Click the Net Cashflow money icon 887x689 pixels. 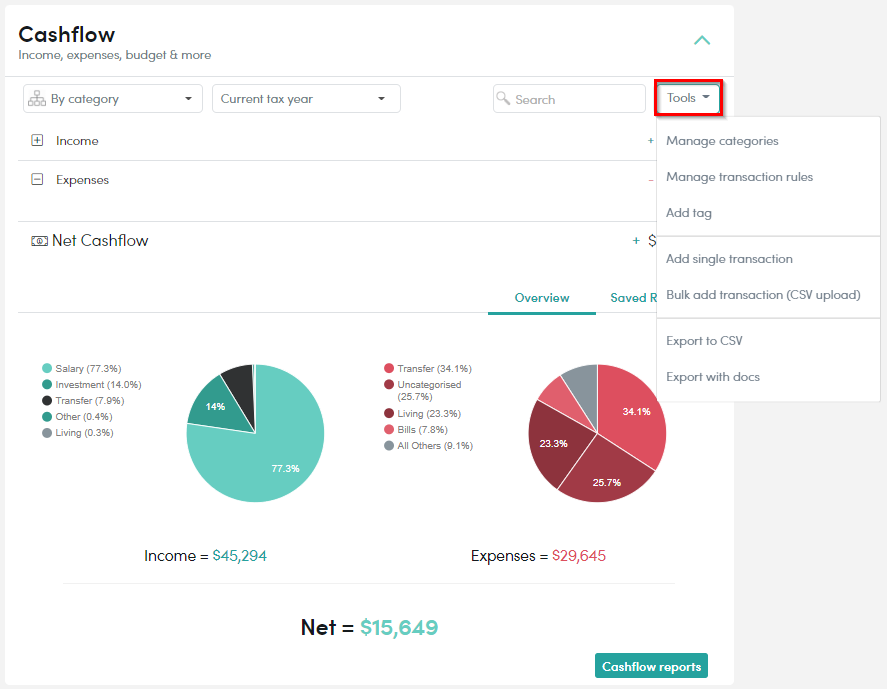point(39,241)
